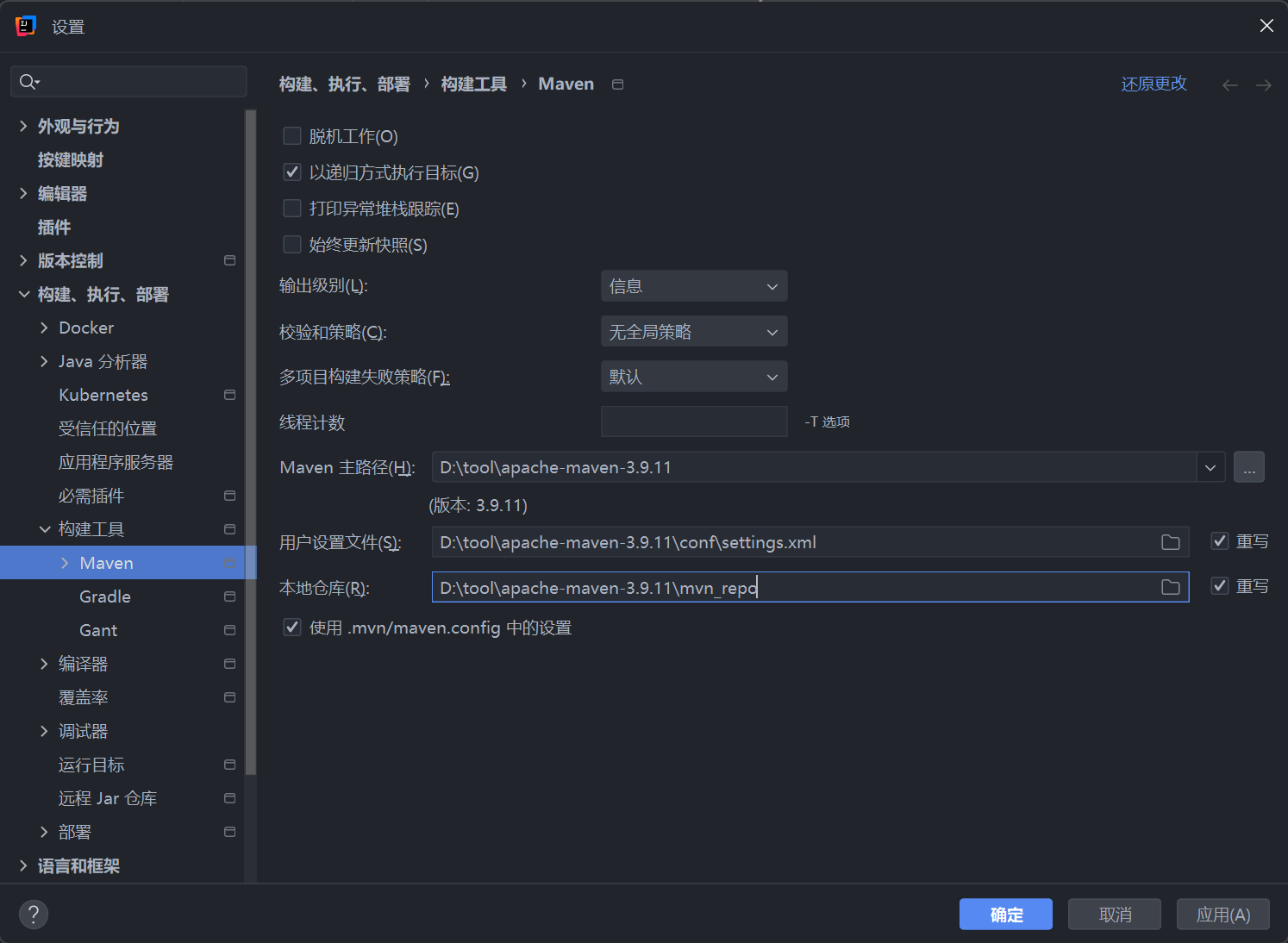Select 应用程序服务器 in the tree

point(116,462)
